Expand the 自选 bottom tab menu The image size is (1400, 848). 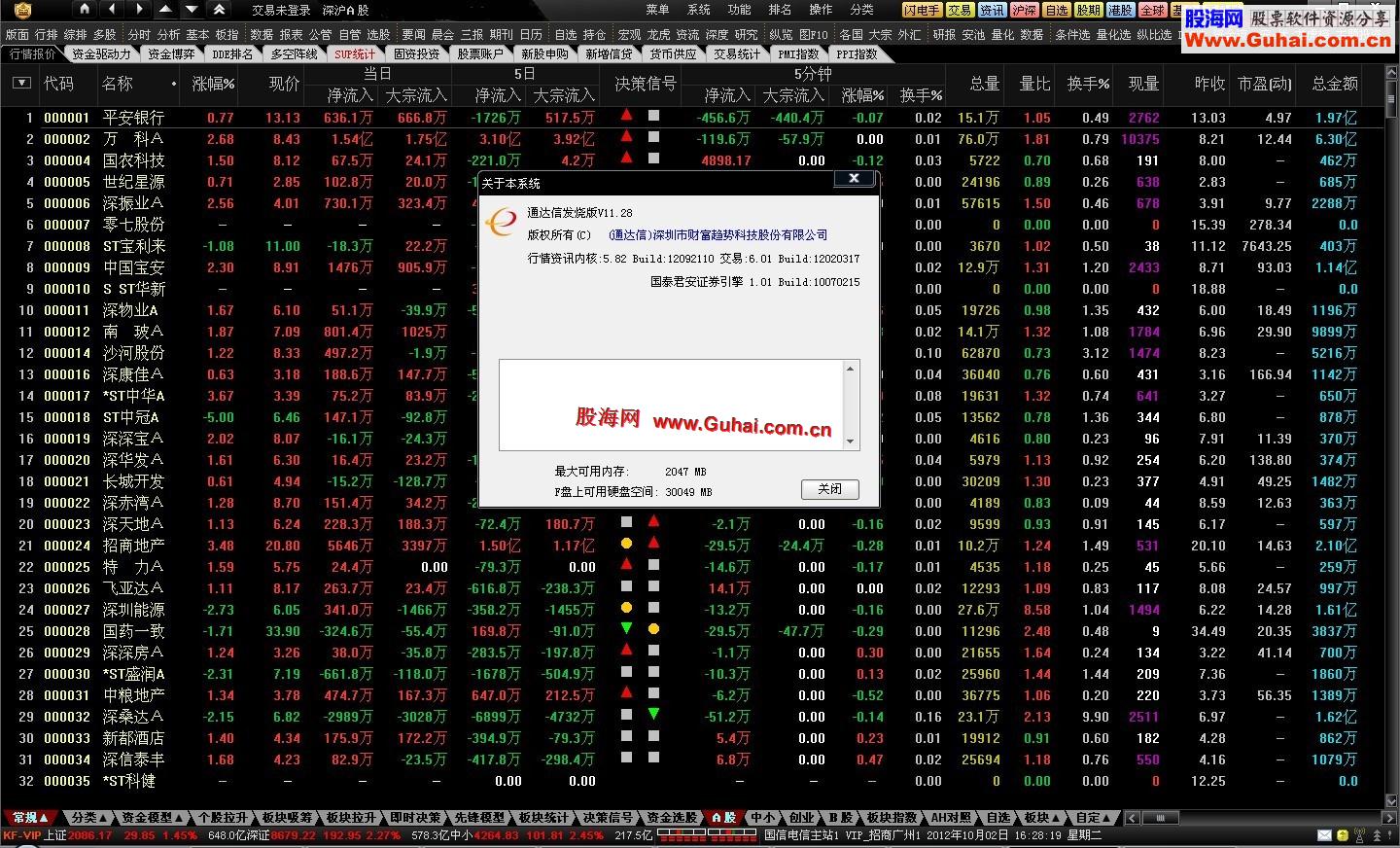point(997,818)
